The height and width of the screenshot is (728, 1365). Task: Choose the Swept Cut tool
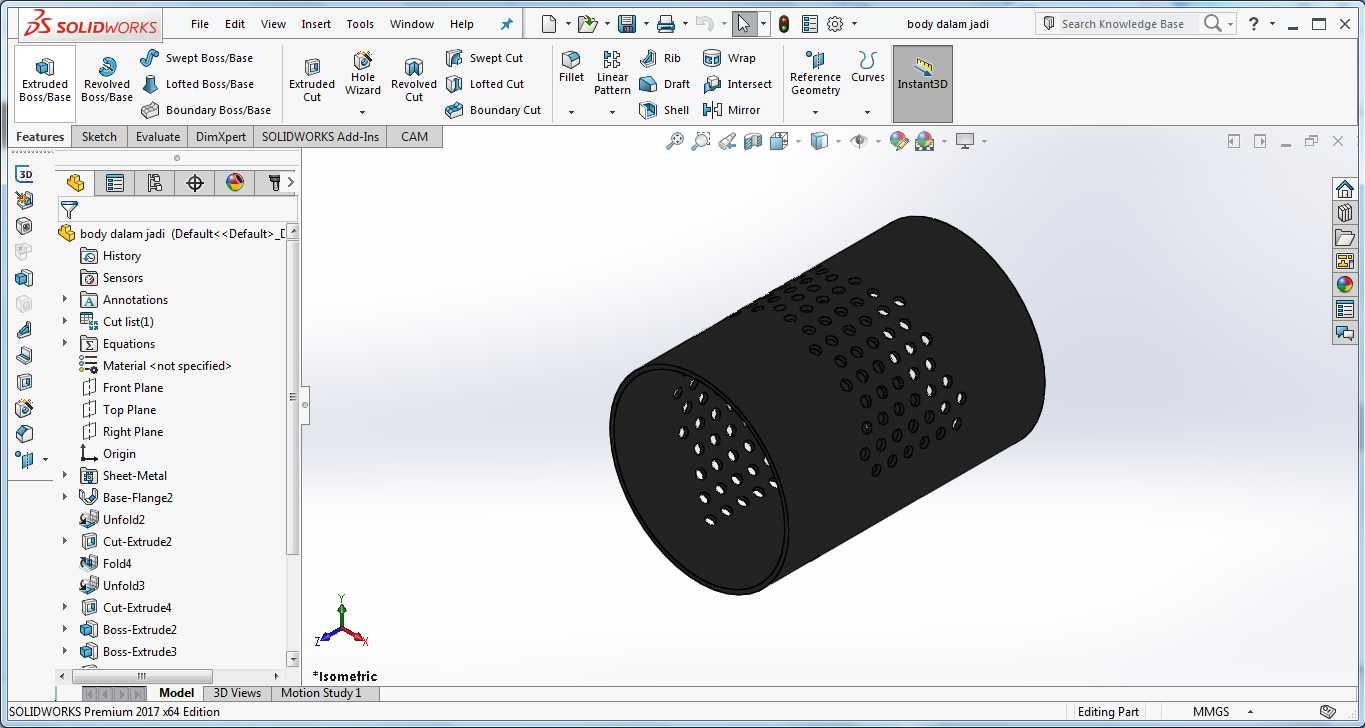coord(484,58)
